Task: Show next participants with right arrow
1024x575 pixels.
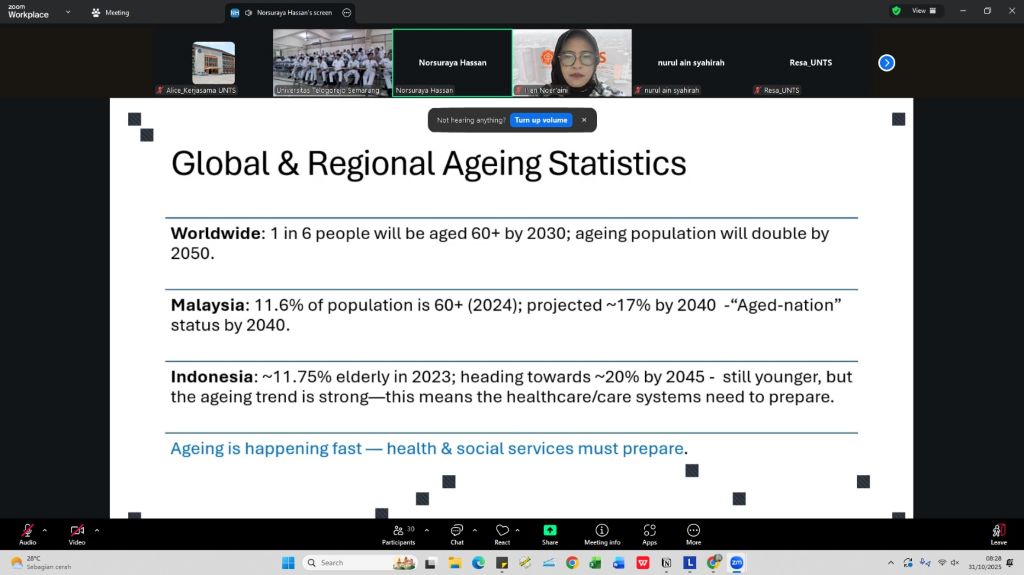Action: pos(886,63)
